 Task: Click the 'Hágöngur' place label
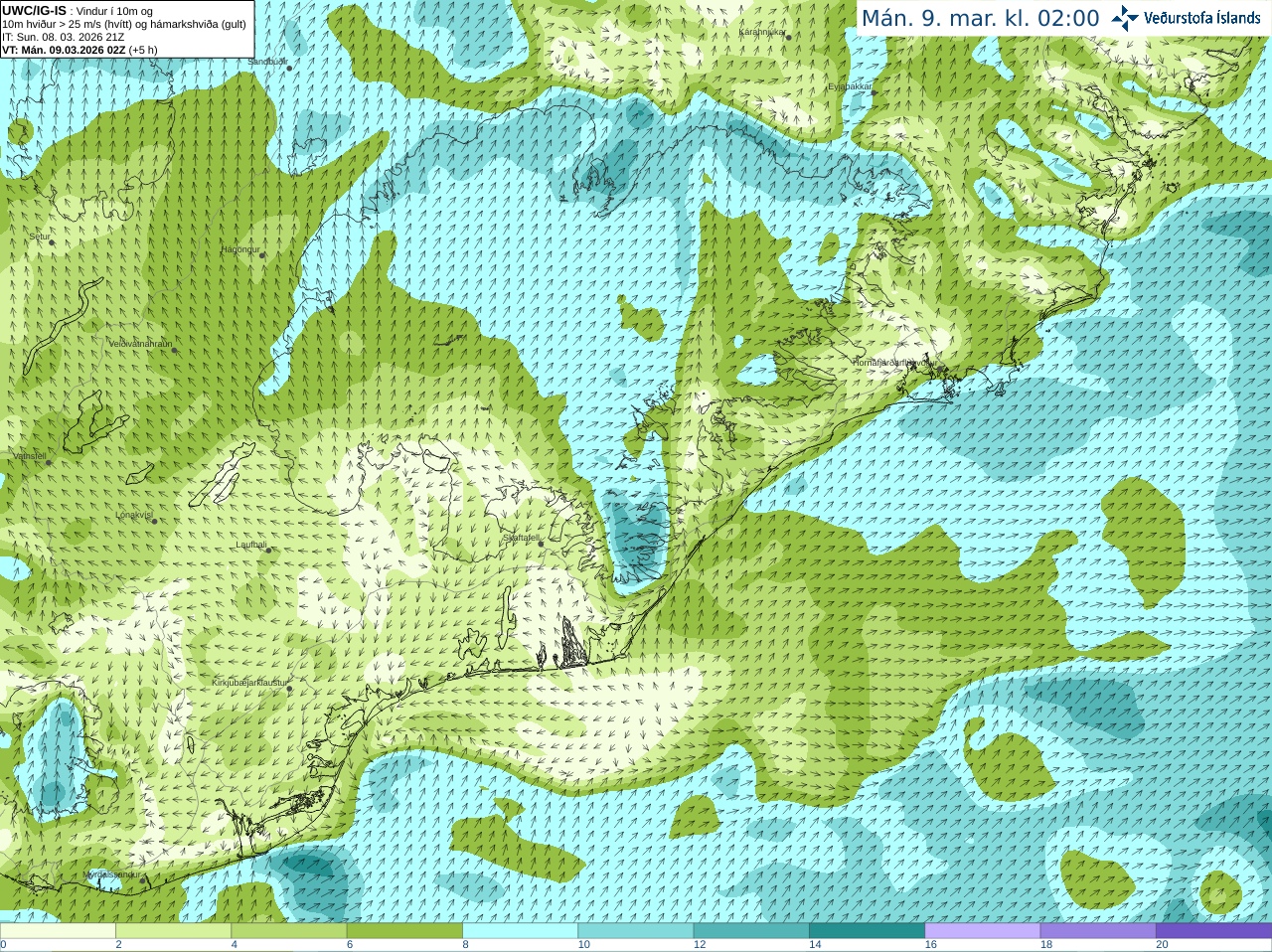click(x=240, y=249)
